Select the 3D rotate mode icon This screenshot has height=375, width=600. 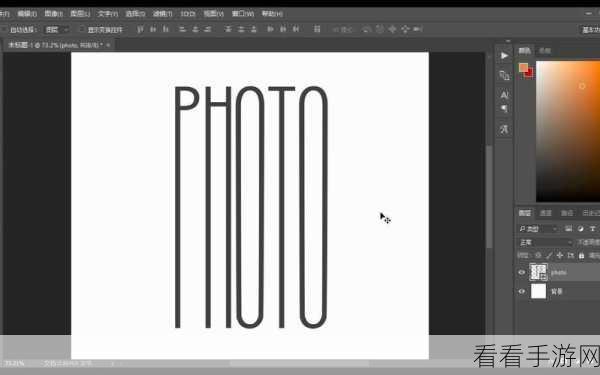(367, 29)
